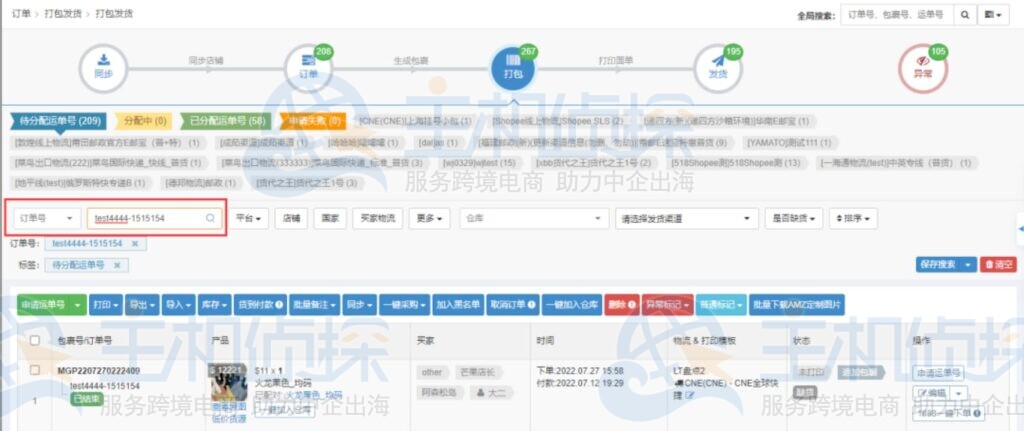1024x431 pixels.
Task: Click 申请运单号 in the row actions
Action: pos(938,373)
